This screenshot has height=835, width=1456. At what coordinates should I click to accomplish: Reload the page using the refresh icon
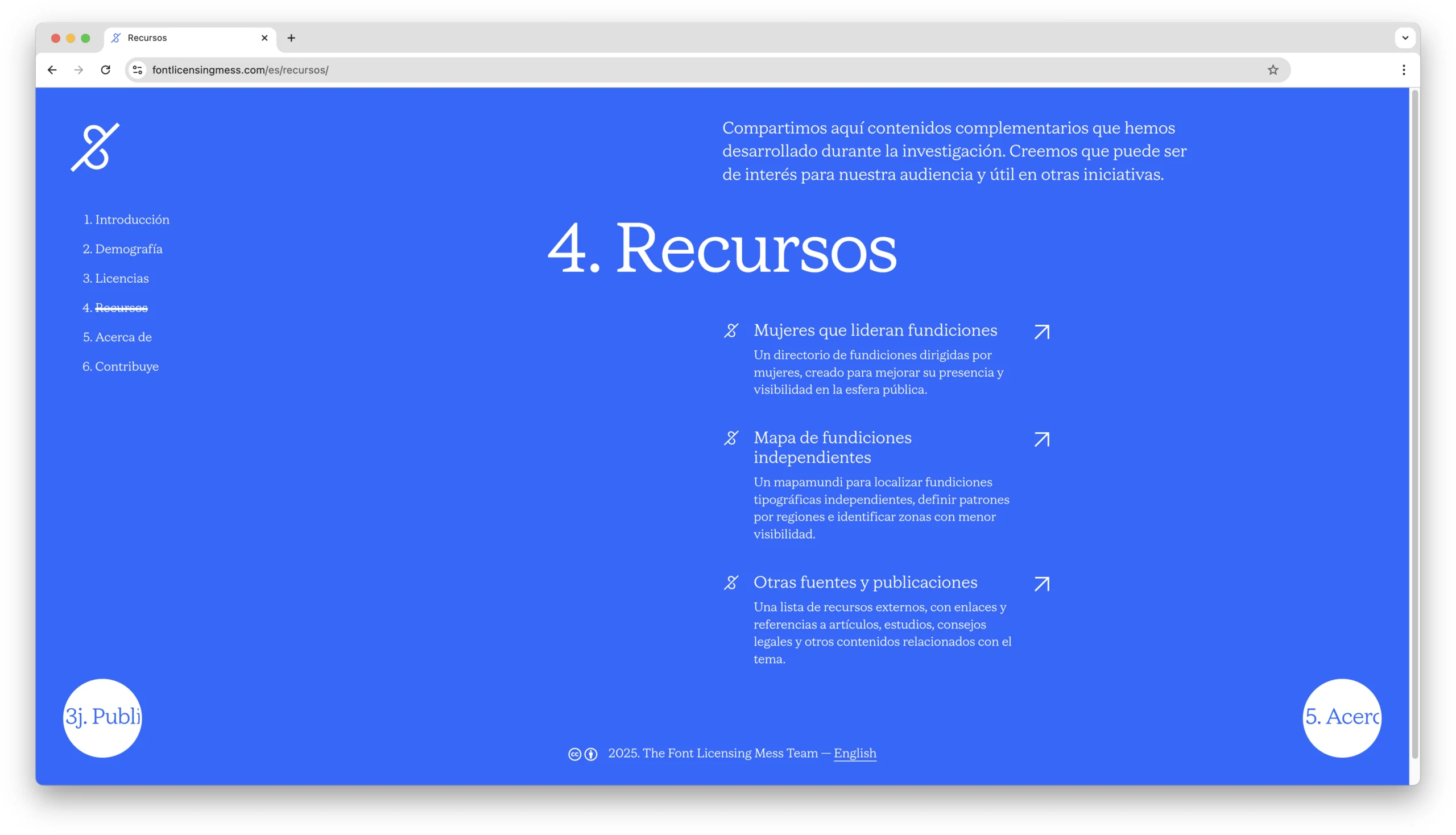point(106,70)
